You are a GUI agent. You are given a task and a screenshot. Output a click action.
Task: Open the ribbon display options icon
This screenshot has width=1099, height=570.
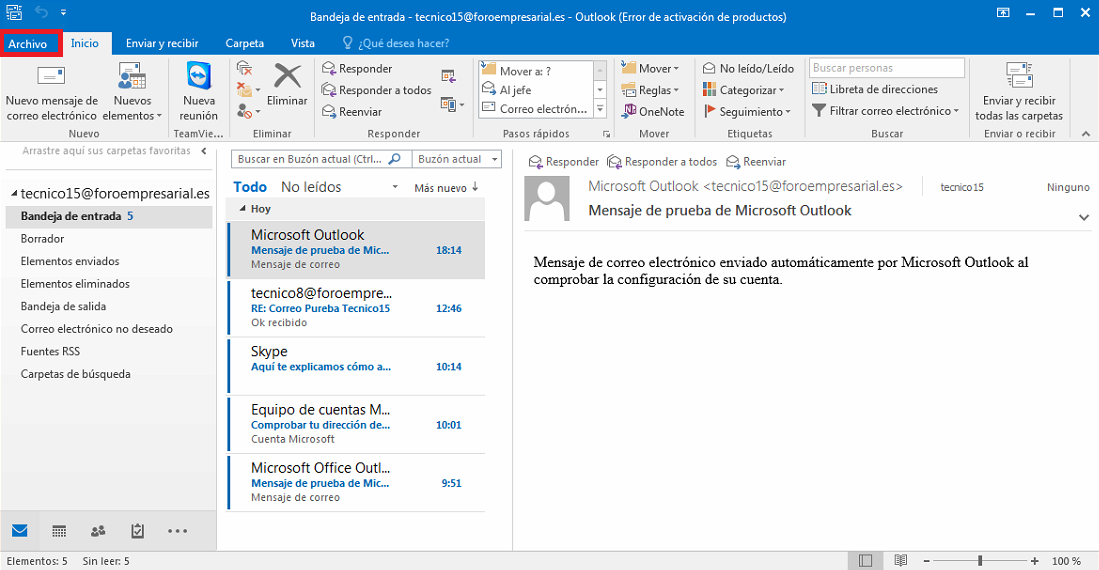1004,13
